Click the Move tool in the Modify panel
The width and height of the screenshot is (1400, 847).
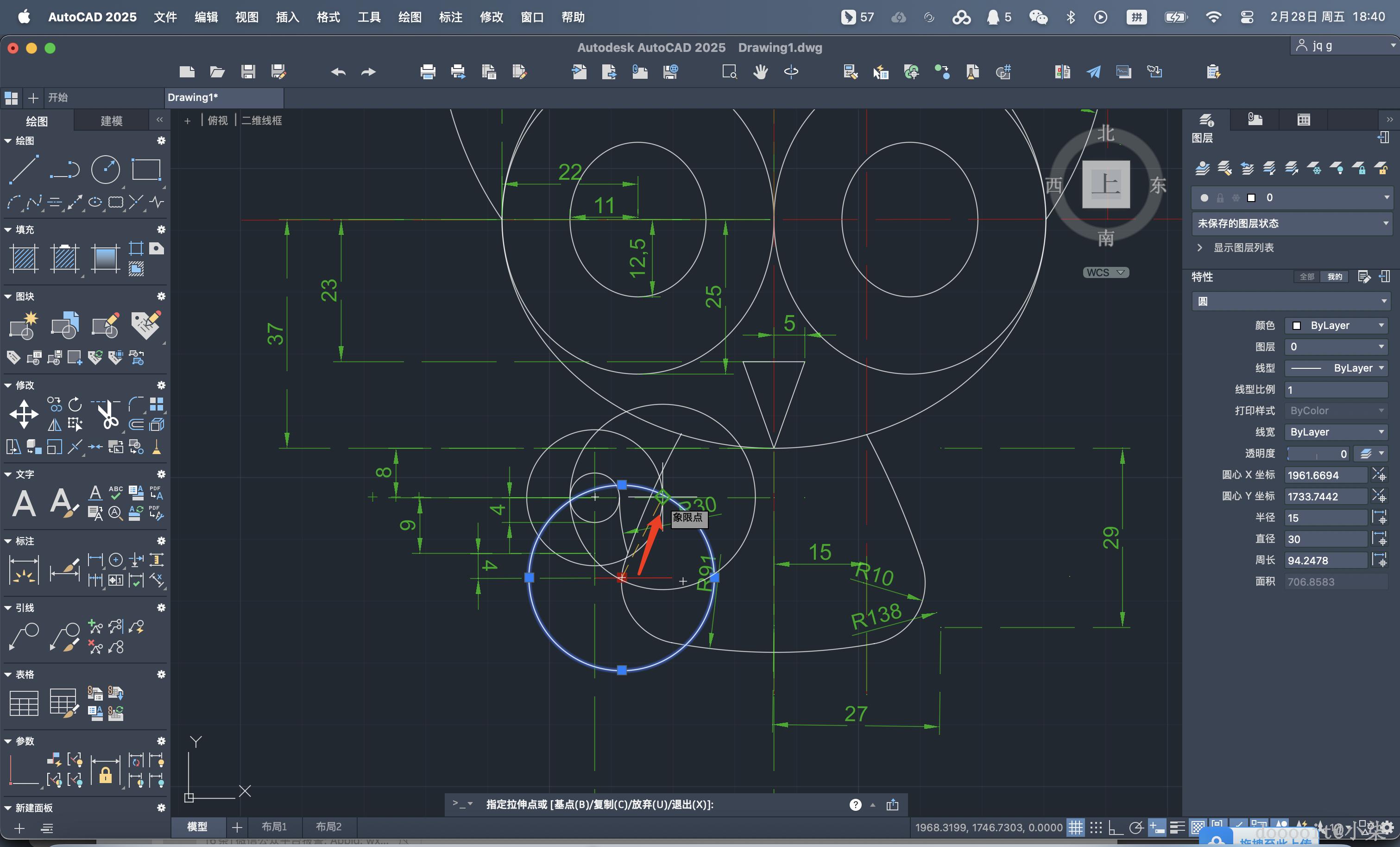point(24,414)
